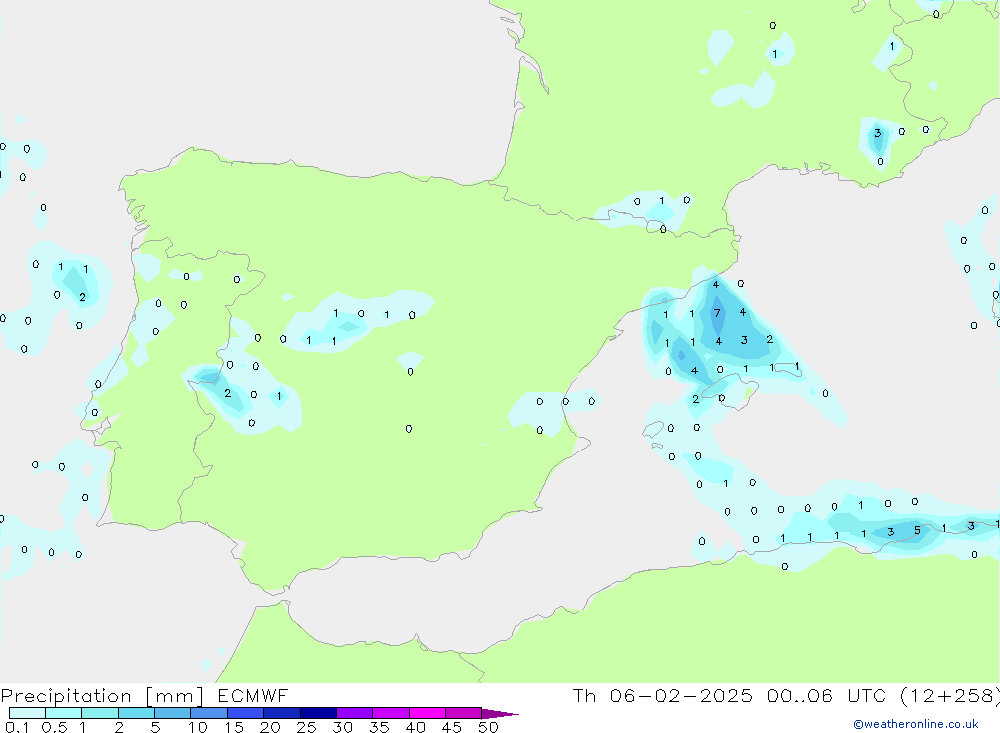Viewport: 1000px width, 733px height.
Task: Click the '25' legend scale label
Action: coord(306,727)
